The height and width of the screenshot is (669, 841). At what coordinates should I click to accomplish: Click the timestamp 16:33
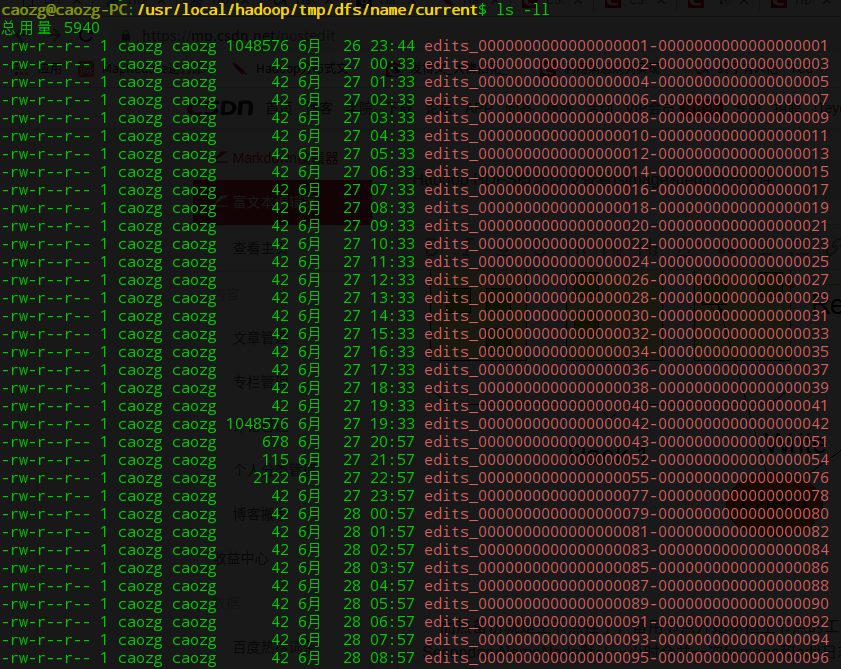393,352
